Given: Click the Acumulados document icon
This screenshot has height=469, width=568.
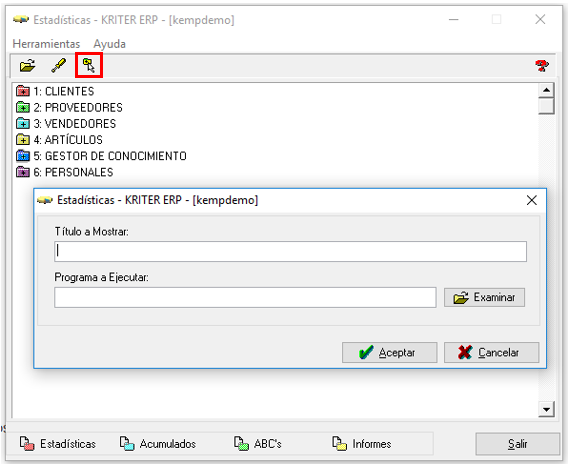Looking at the screenshot, I should (127, 443).
